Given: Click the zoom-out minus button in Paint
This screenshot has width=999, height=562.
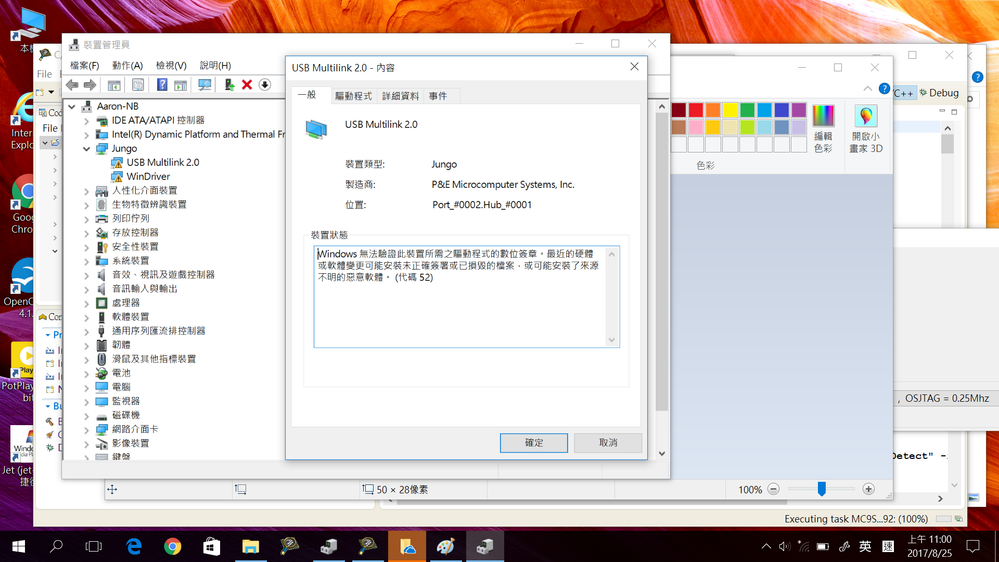Looking at the screenshot, I should click(773, 489).
